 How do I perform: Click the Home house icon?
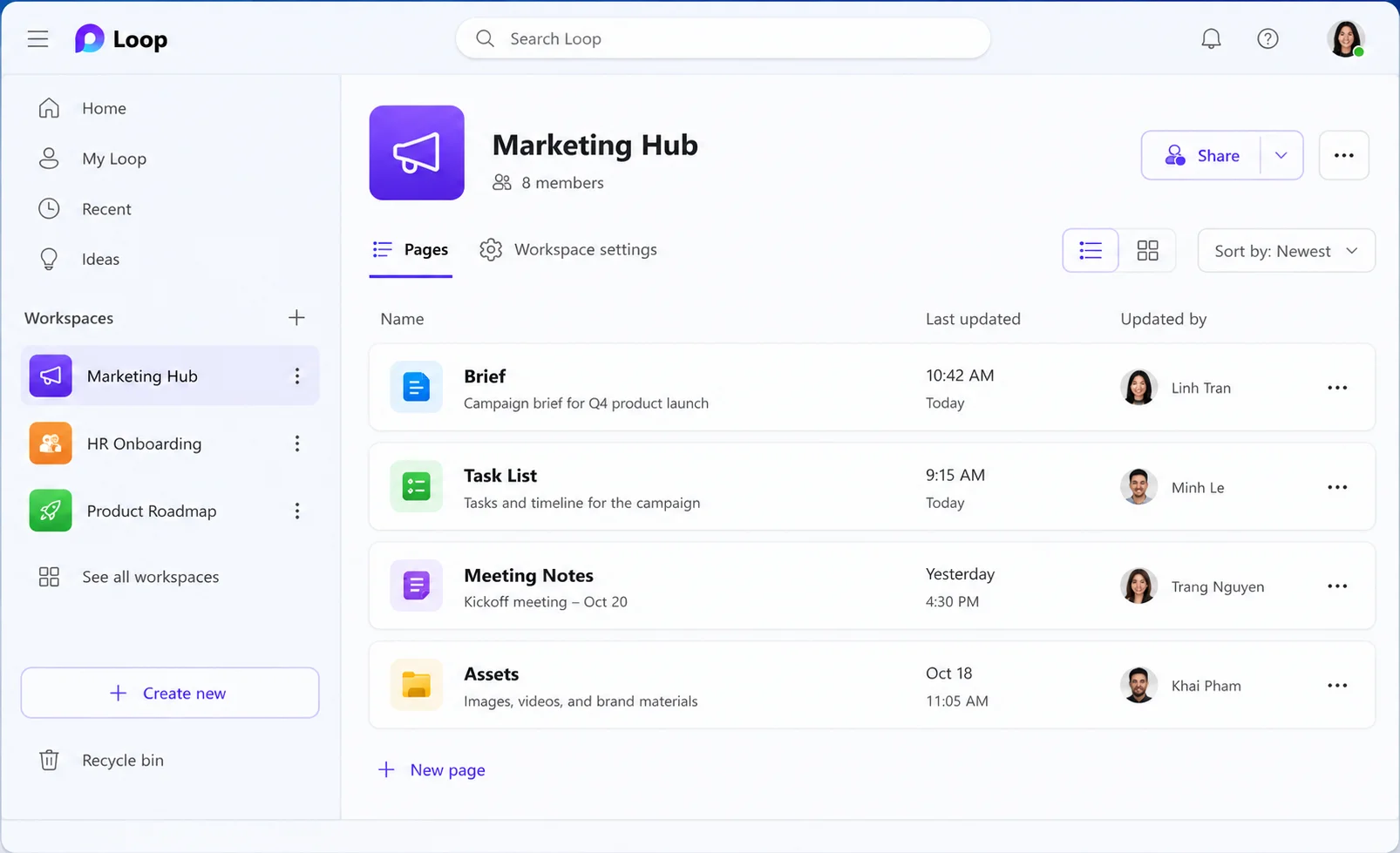[49, 108]
